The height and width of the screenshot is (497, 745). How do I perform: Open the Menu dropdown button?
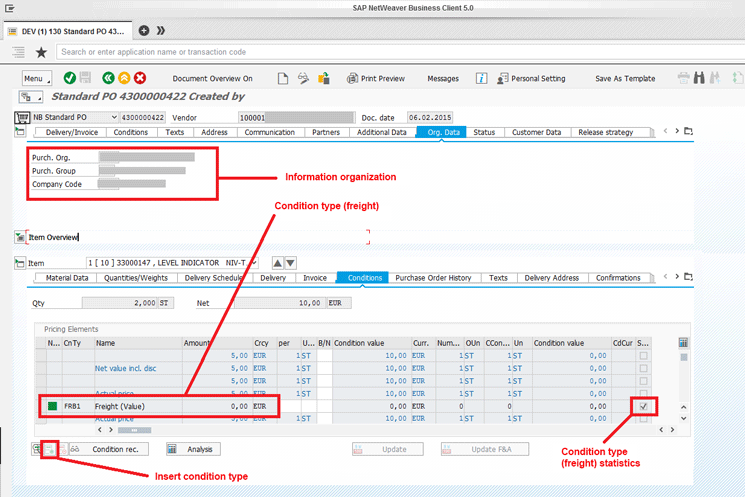36,78
